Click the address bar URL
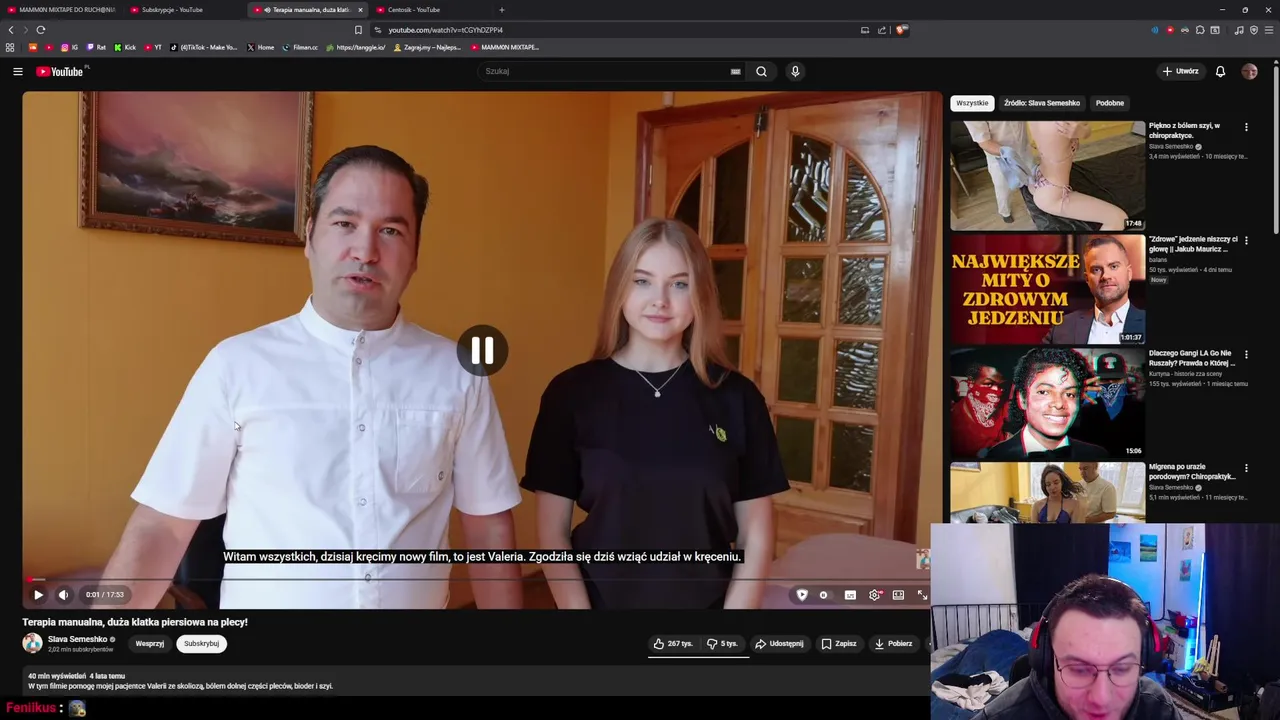The width and height of the screenshot is (1280, 720). point(445,30)
